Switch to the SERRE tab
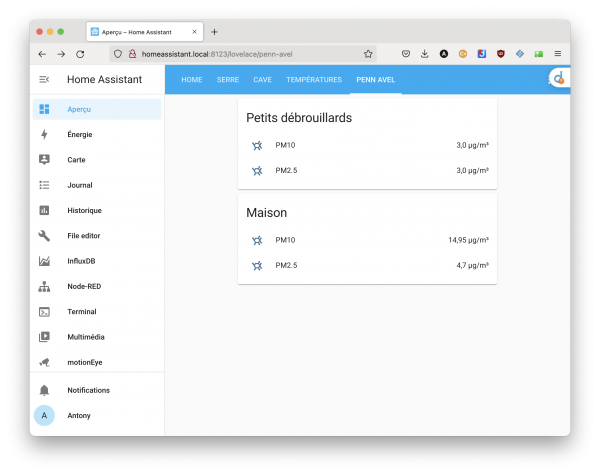The width and height of the screenshot is (600, 475). coord(227,79)
